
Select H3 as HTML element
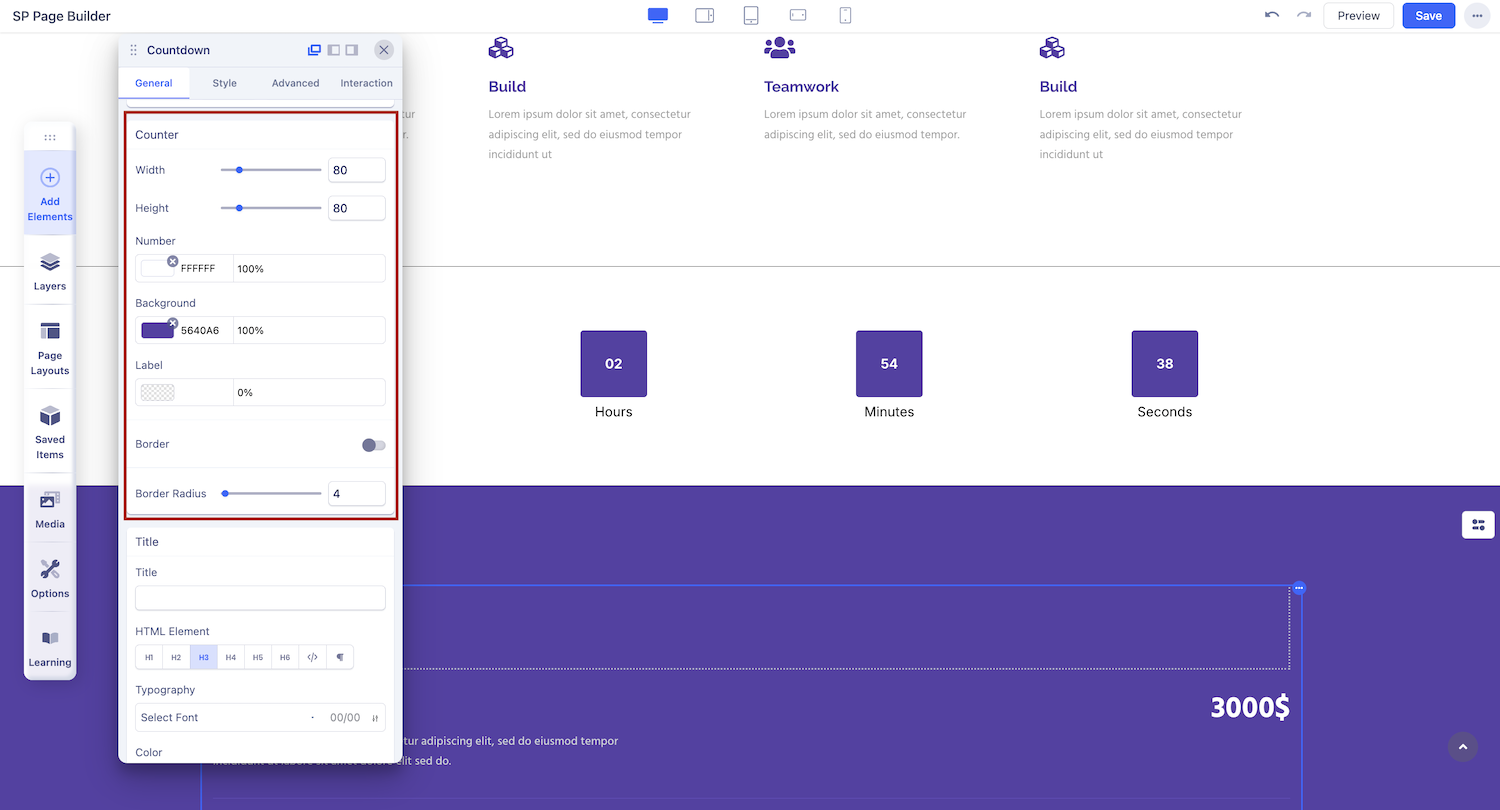click(203, 657)
